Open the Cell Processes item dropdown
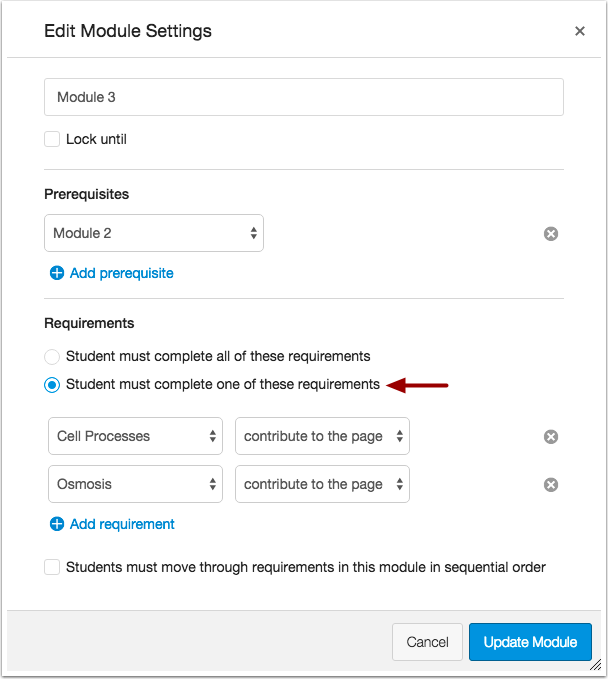 point(136,437)
